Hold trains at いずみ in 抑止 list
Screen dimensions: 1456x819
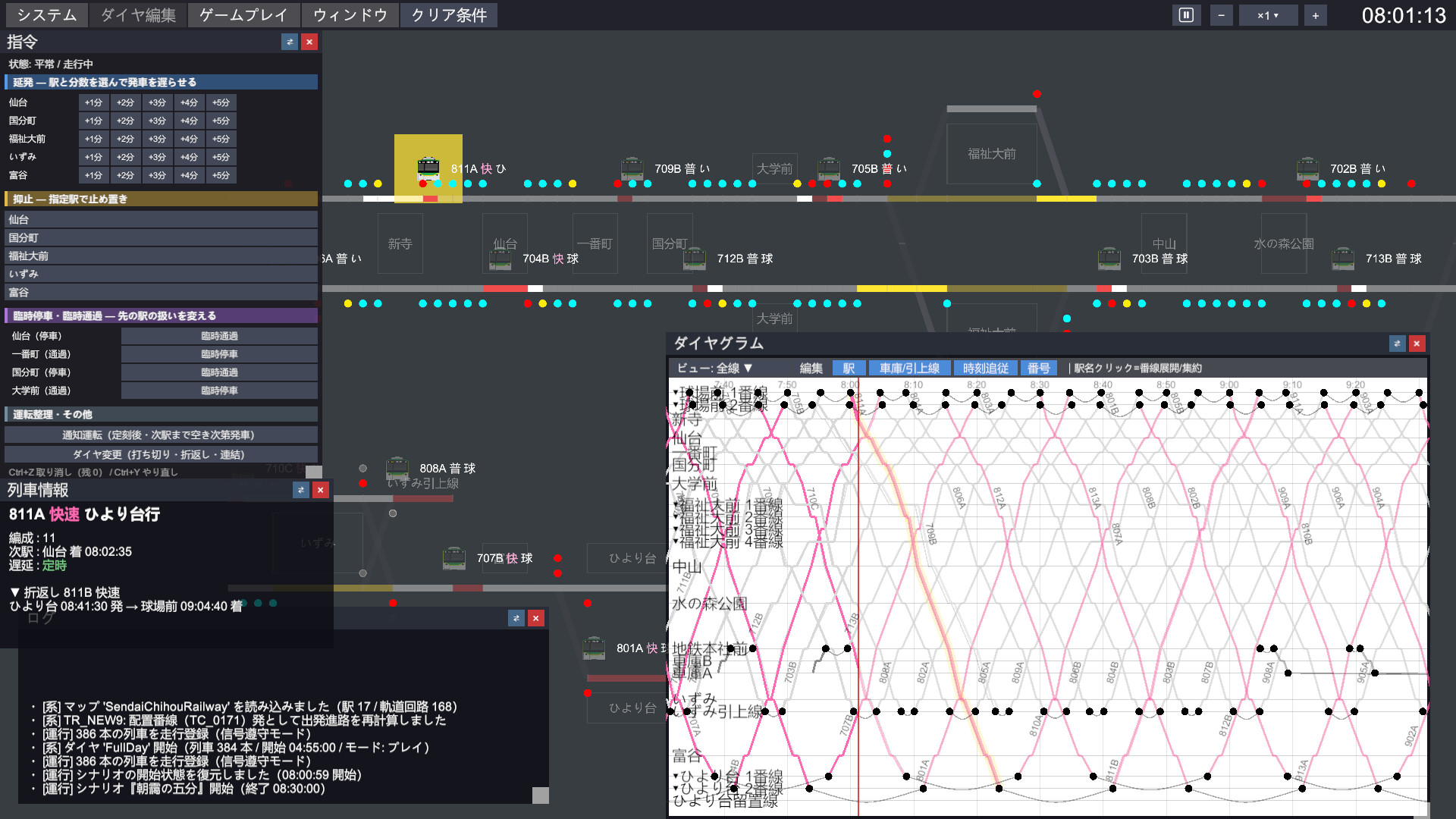(161, 274)
